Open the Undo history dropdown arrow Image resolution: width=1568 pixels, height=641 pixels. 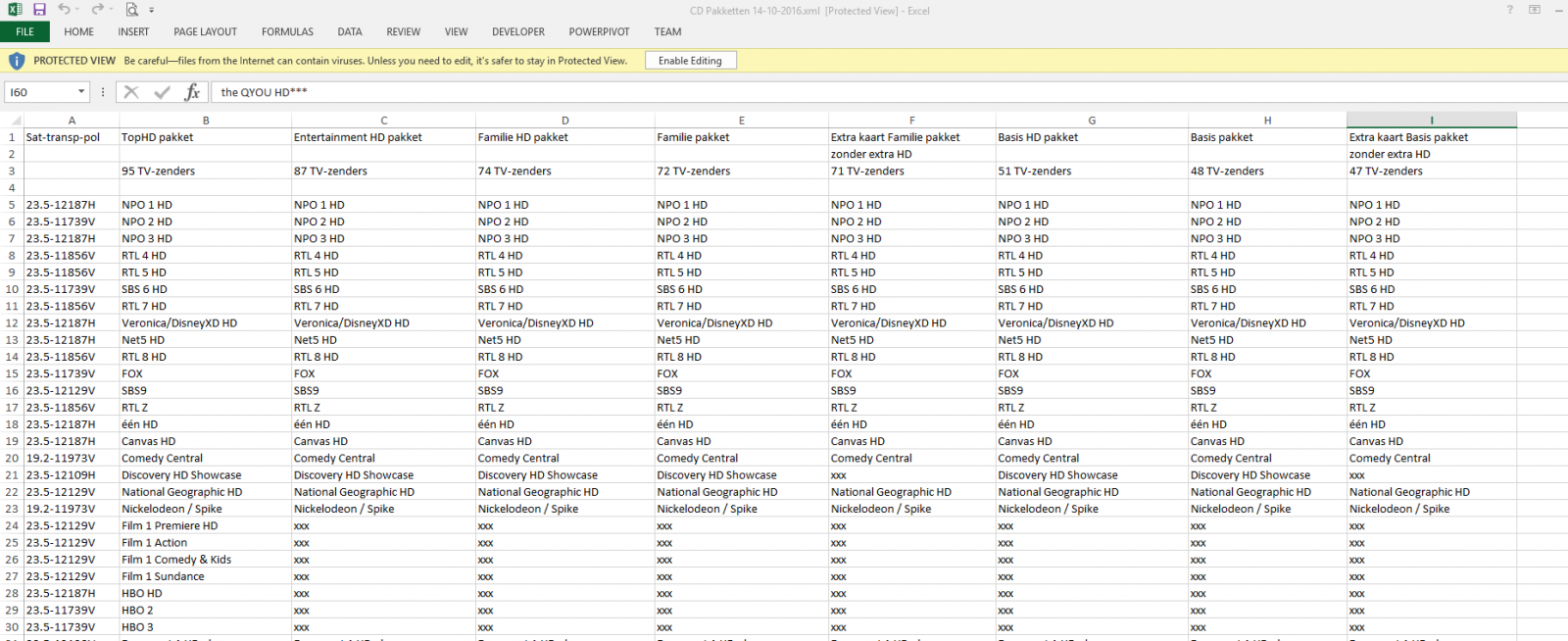click(77, 11)
